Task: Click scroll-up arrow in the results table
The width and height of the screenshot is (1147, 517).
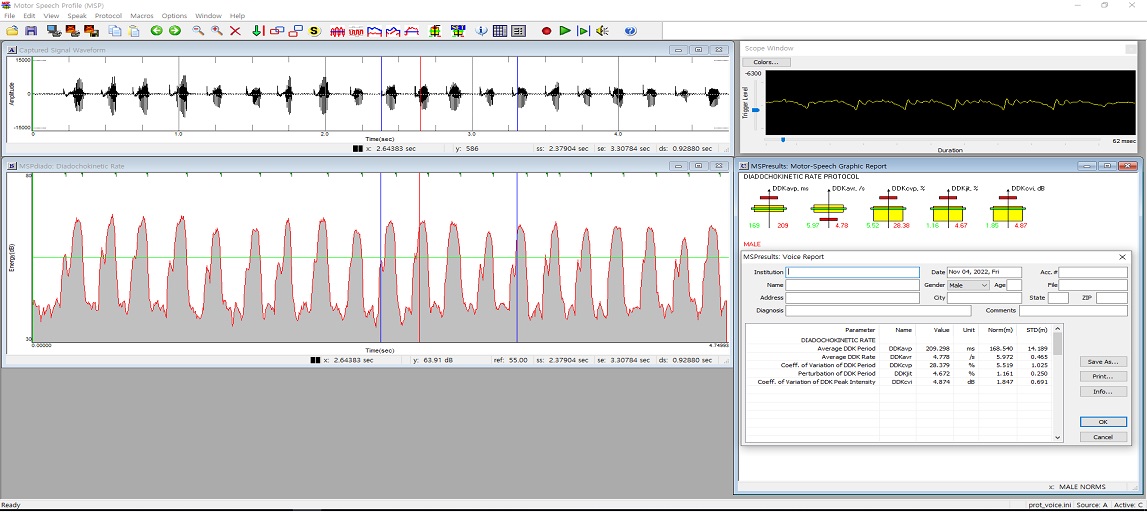Action: [x=1057, y=329]
